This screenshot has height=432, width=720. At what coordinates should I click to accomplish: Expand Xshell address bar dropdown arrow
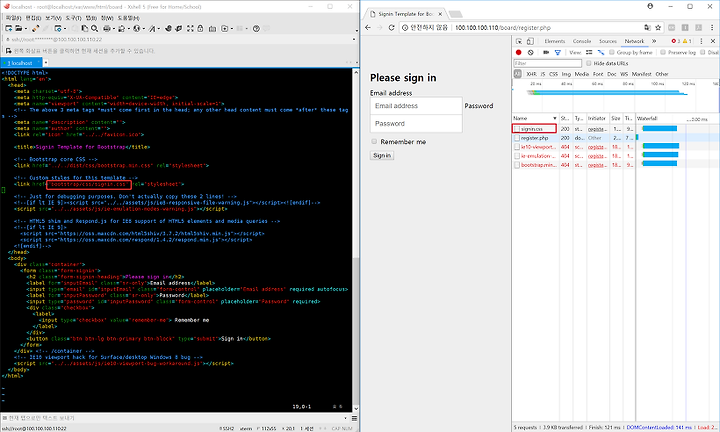pyautogui.click(x=354, y=39)
